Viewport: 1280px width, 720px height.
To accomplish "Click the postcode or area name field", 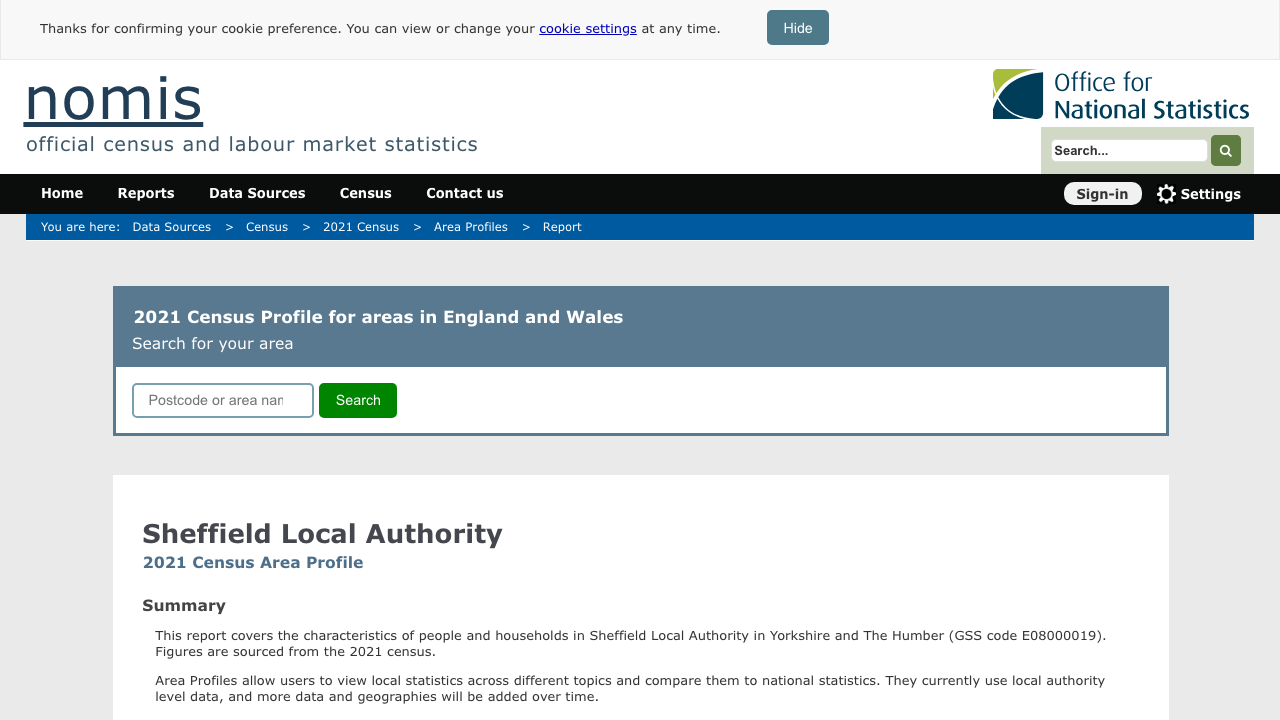I will [222, 400].
